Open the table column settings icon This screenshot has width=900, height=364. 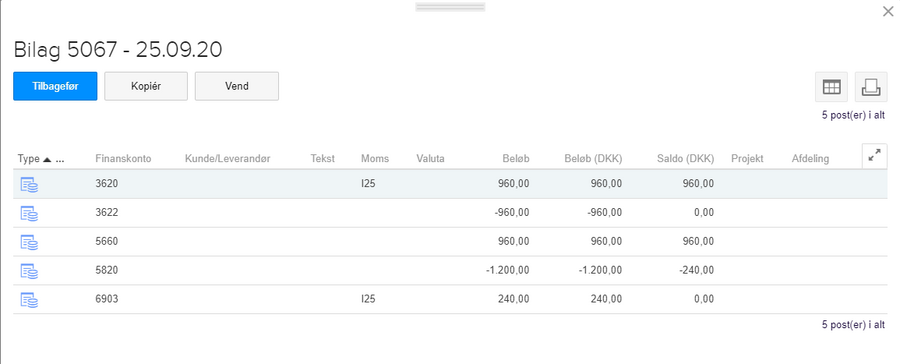(832, 87)
